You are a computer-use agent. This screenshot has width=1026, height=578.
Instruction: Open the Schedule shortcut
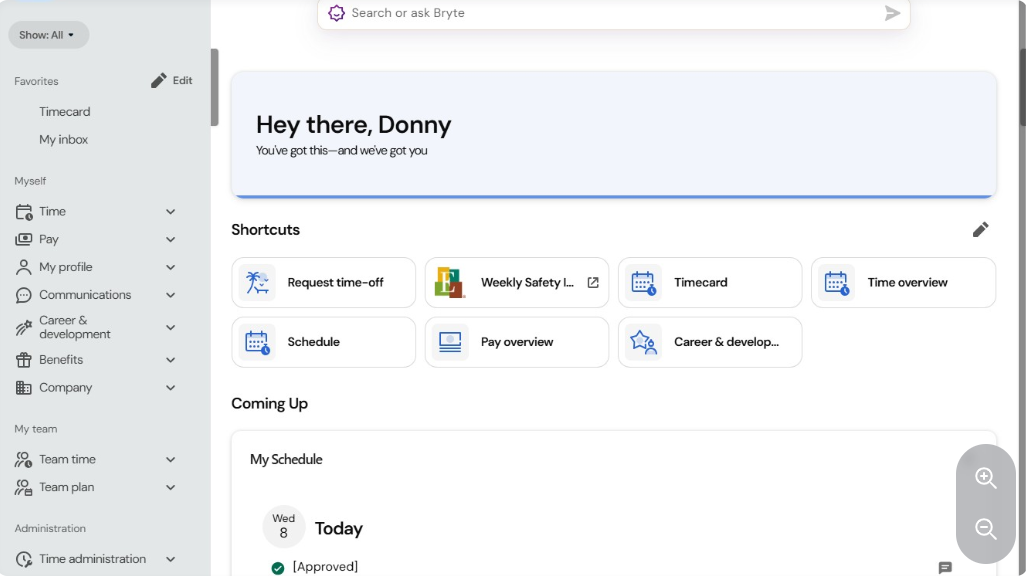[x=323, y=342]
